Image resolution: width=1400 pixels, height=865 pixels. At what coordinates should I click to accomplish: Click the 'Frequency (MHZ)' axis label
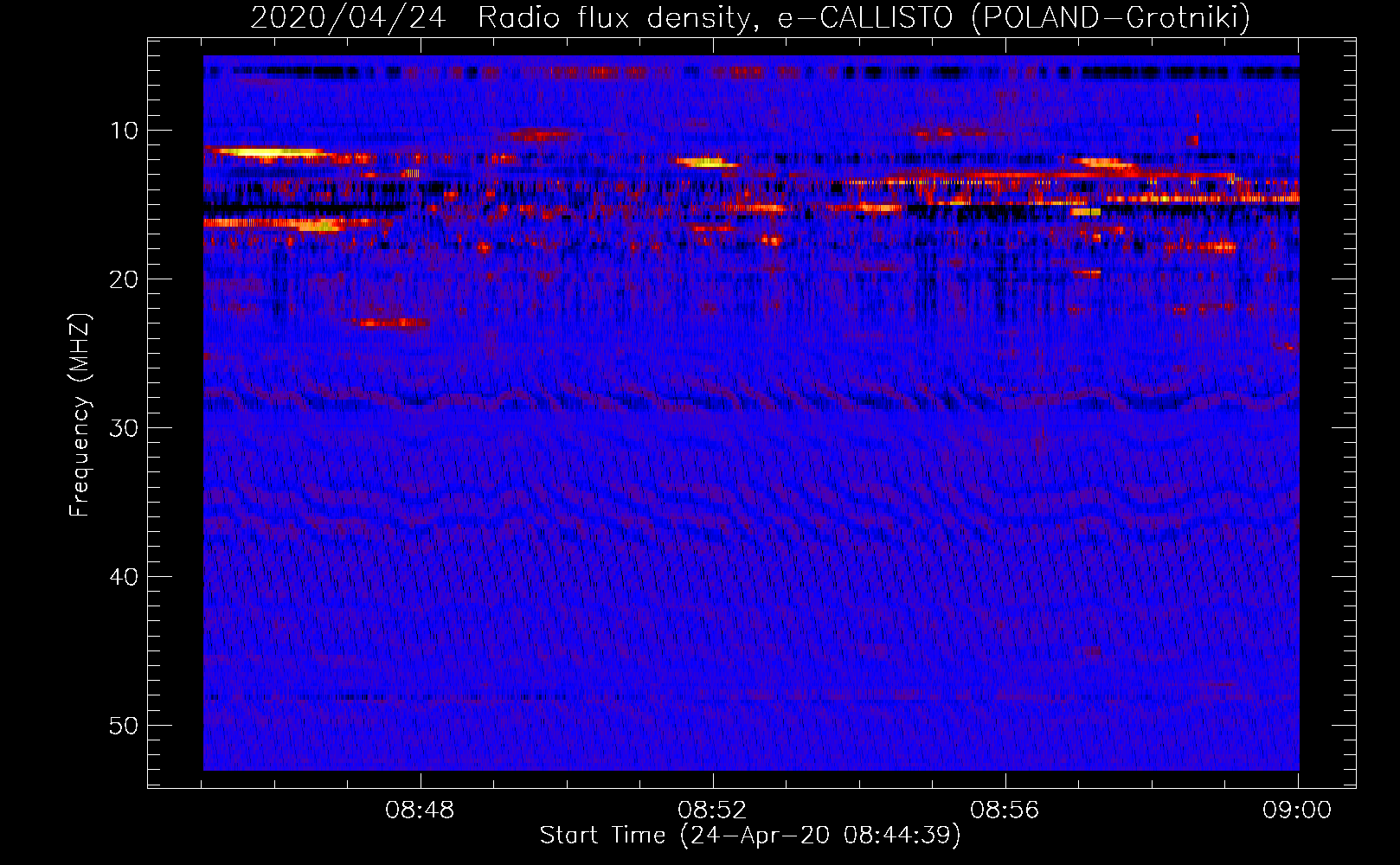[80, 415]
